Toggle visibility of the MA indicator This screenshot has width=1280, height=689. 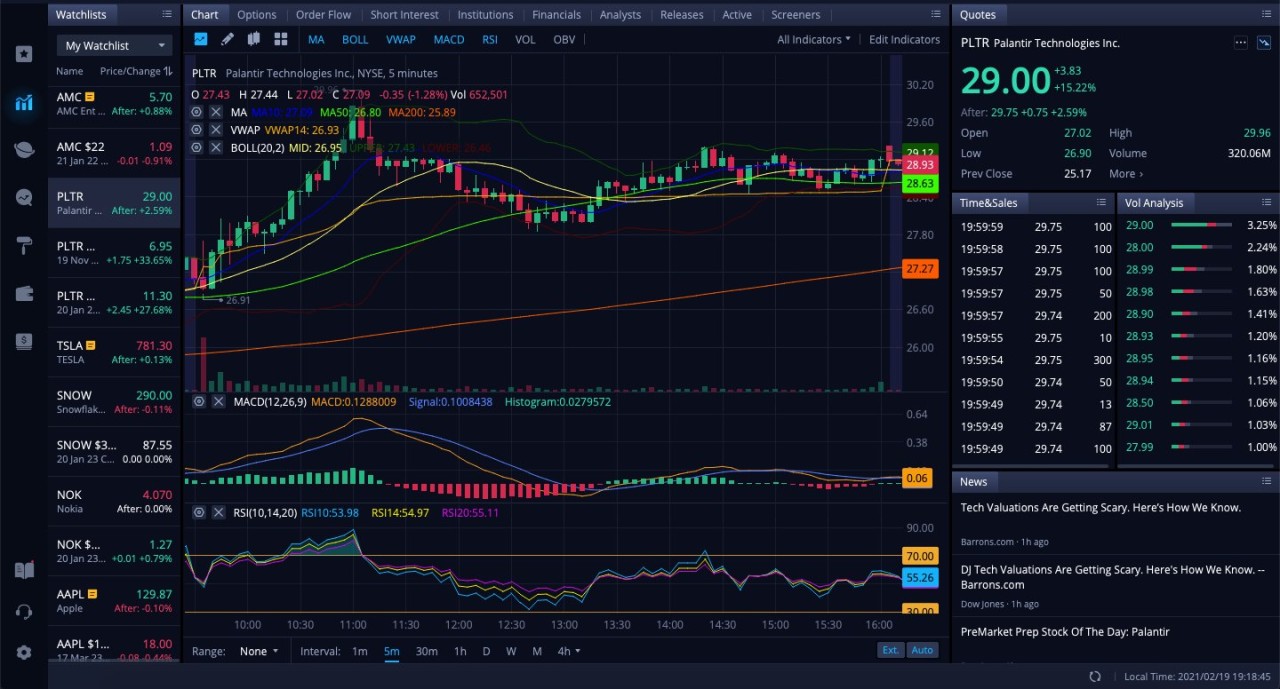(197, 112)
